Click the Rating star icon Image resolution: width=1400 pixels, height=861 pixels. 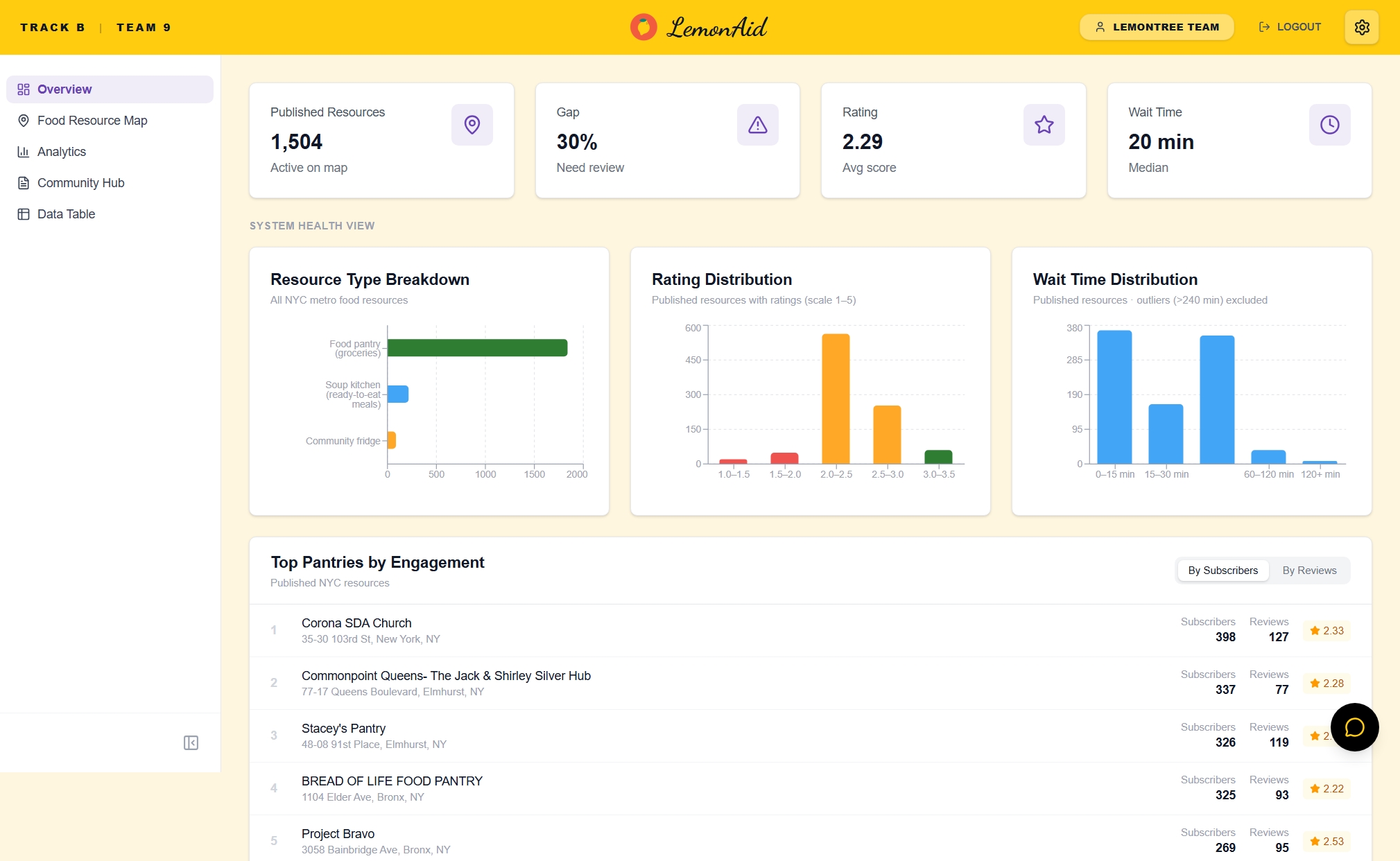pyautogui.click(x=1044, y=125)
